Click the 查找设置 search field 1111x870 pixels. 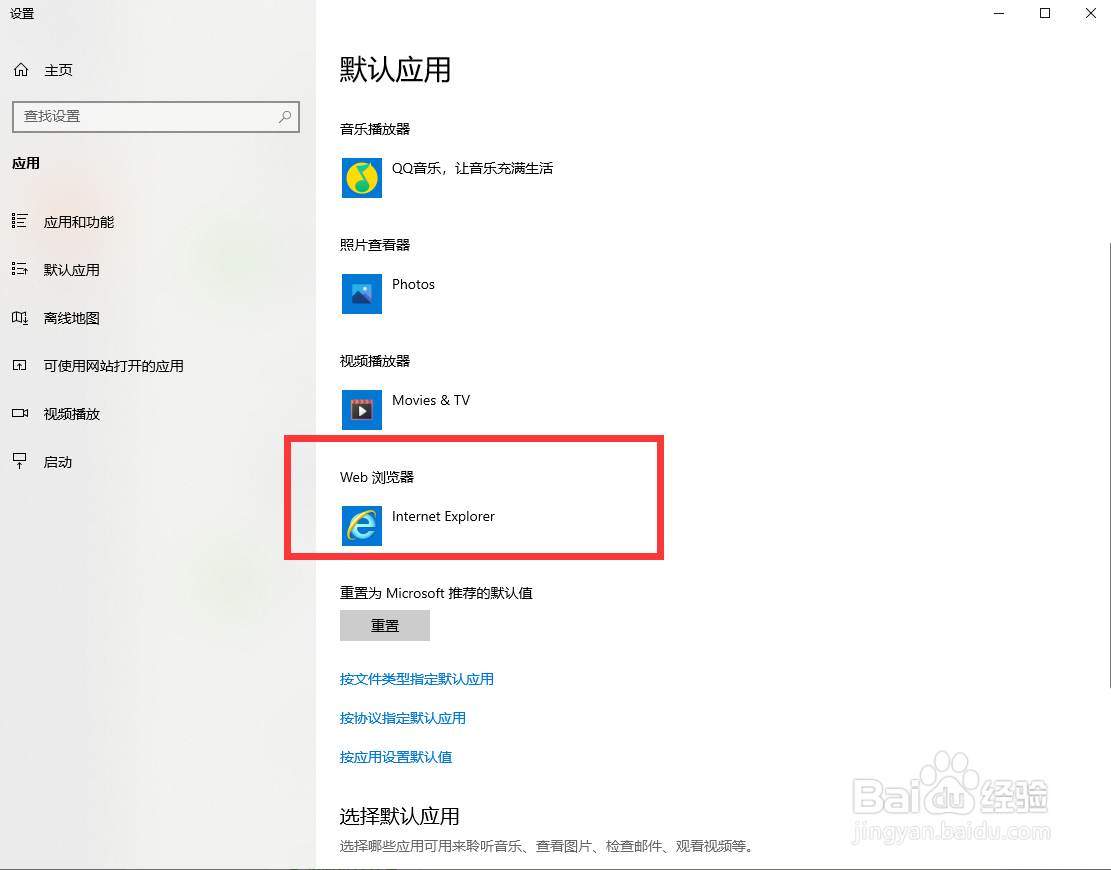tap(150, 117)
